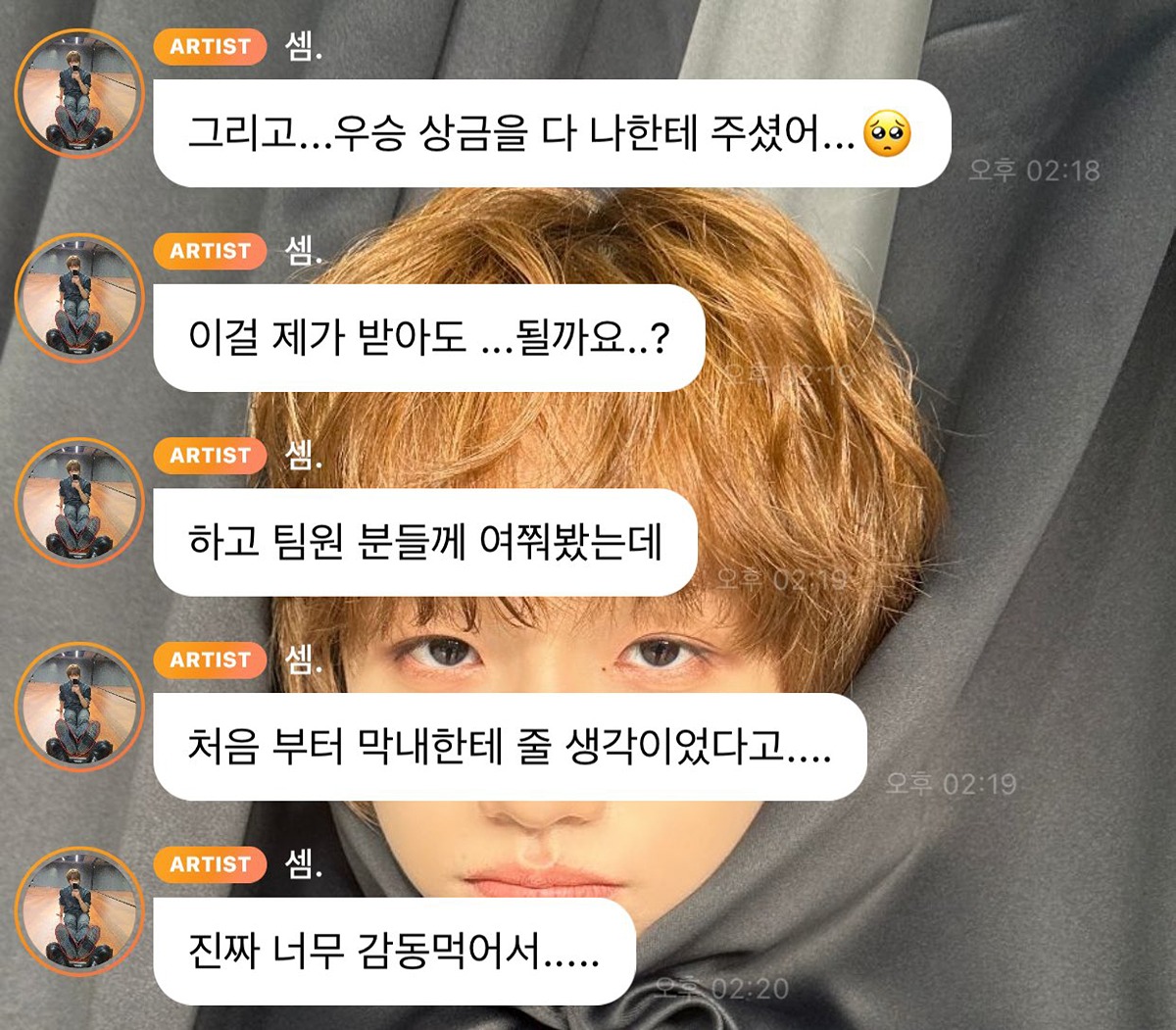Select the message bubble 진짜 너무 감동먹어서
This screenshot has height=1030, width=1176.
point(395,952)
